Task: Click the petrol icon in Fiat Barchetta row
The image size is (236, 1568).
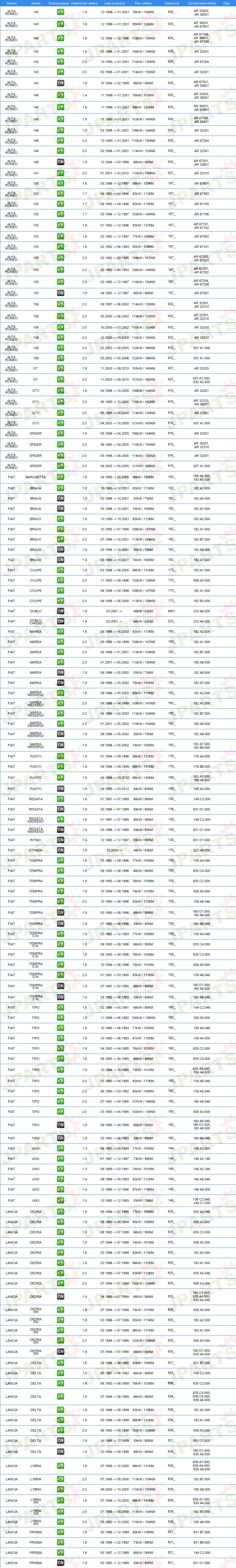Action: click(x=60, y=477)
